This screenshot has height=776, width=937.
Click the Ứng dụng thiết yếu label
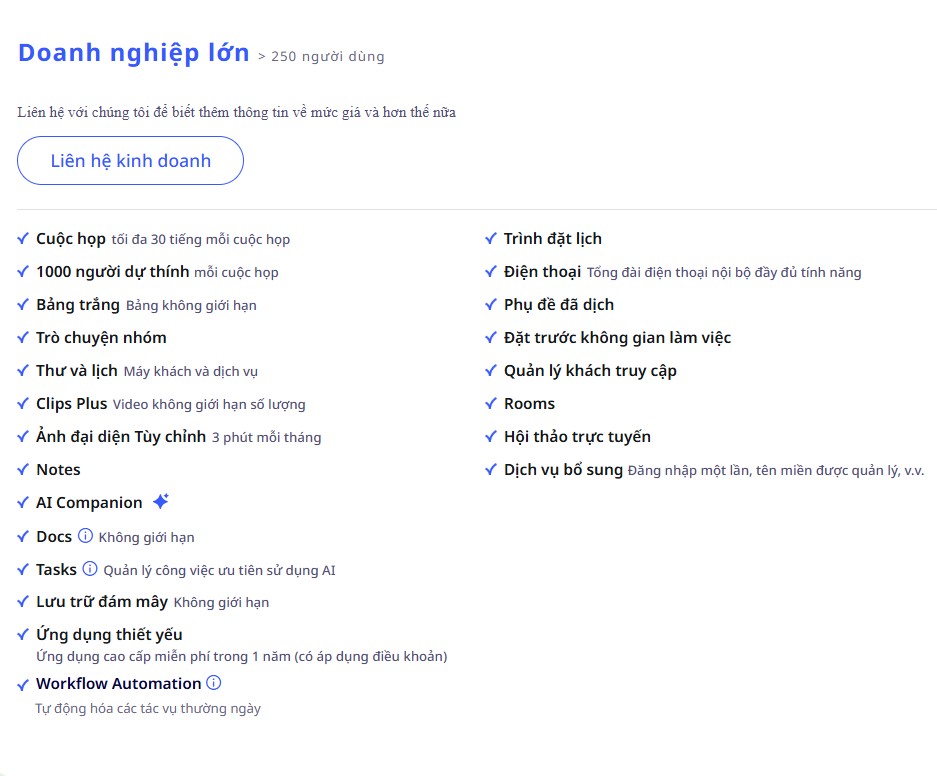pyautogui.click(x=109, y=634)
